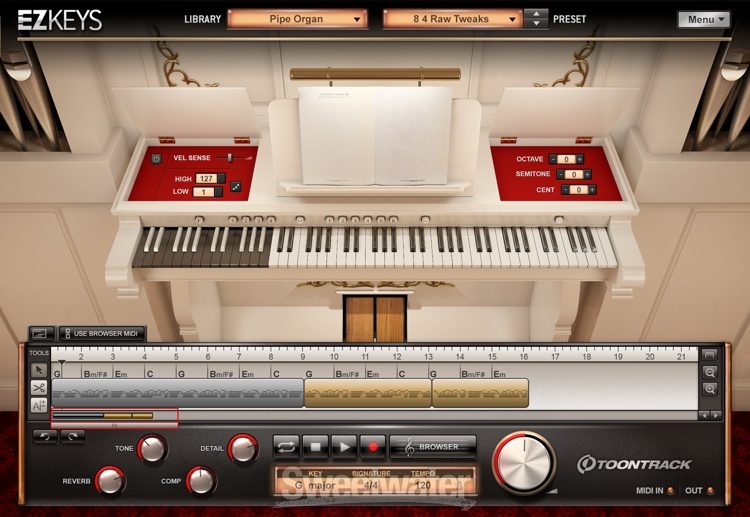The height and width of the screenshot is (517, 750).
Task: Click the 4/4 time signature field
Action: click(371, 485)
